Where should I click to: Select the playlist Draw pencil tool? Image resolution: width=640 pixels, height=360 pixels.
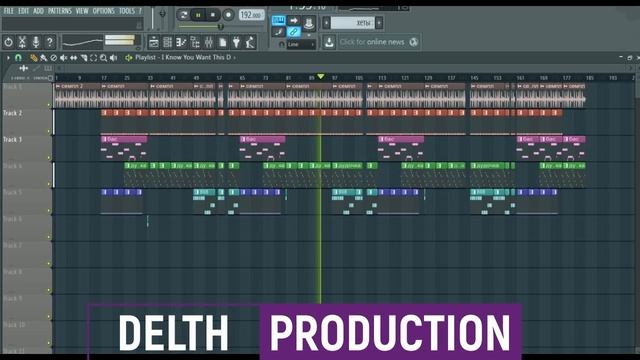click(x=34, y=58)
